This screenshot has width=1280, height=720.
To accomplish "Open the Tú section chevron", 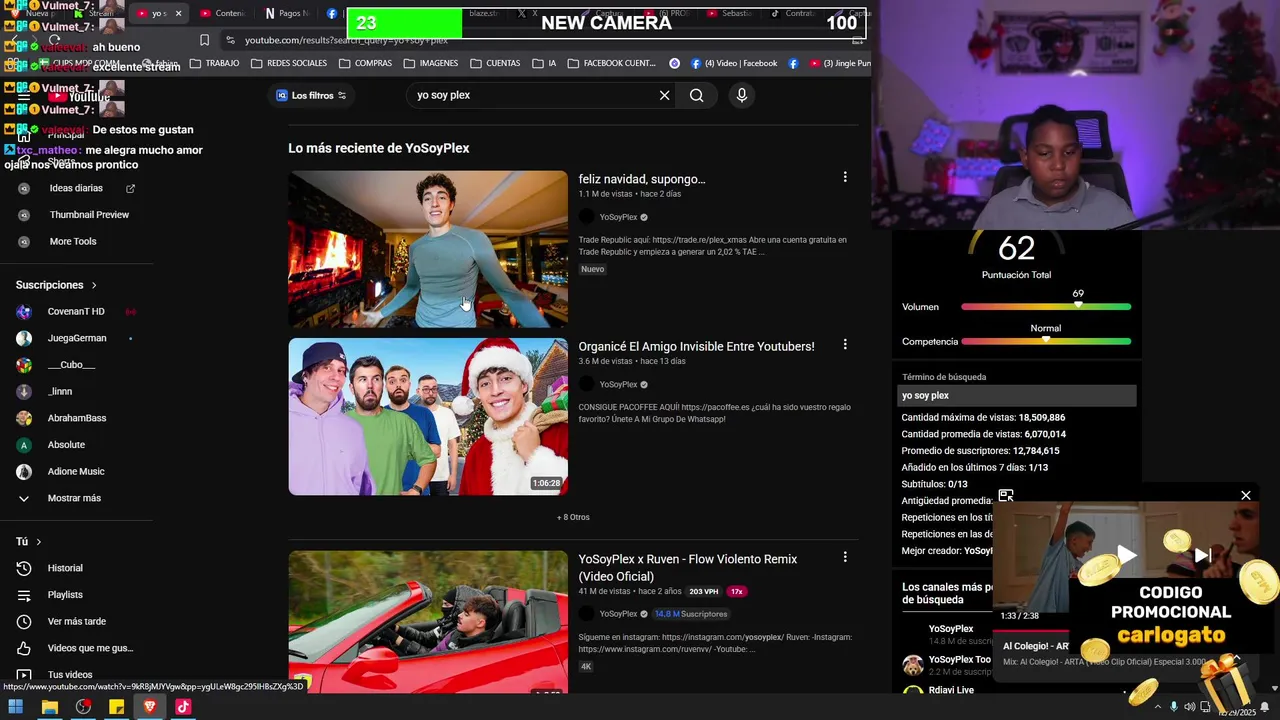I will (39, 542).
